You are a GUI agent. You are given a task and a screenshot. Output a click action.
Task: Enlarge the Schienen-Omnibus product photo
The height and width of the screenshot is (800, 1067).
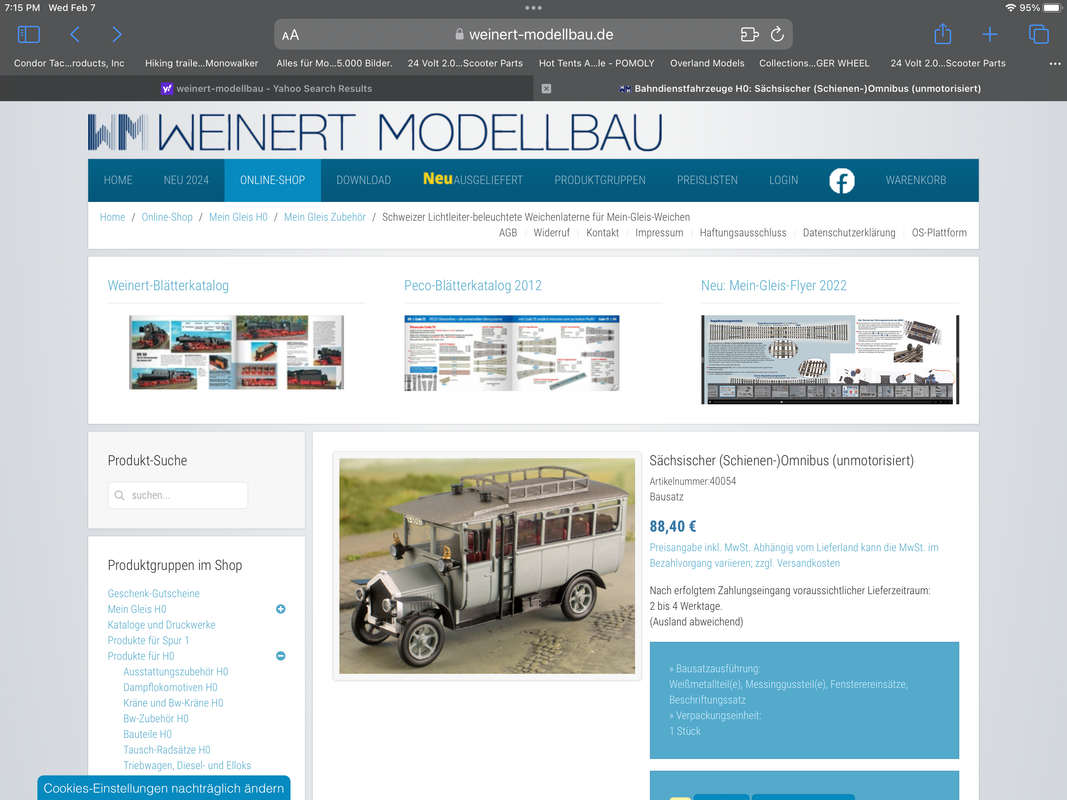(x=487, y=566)
